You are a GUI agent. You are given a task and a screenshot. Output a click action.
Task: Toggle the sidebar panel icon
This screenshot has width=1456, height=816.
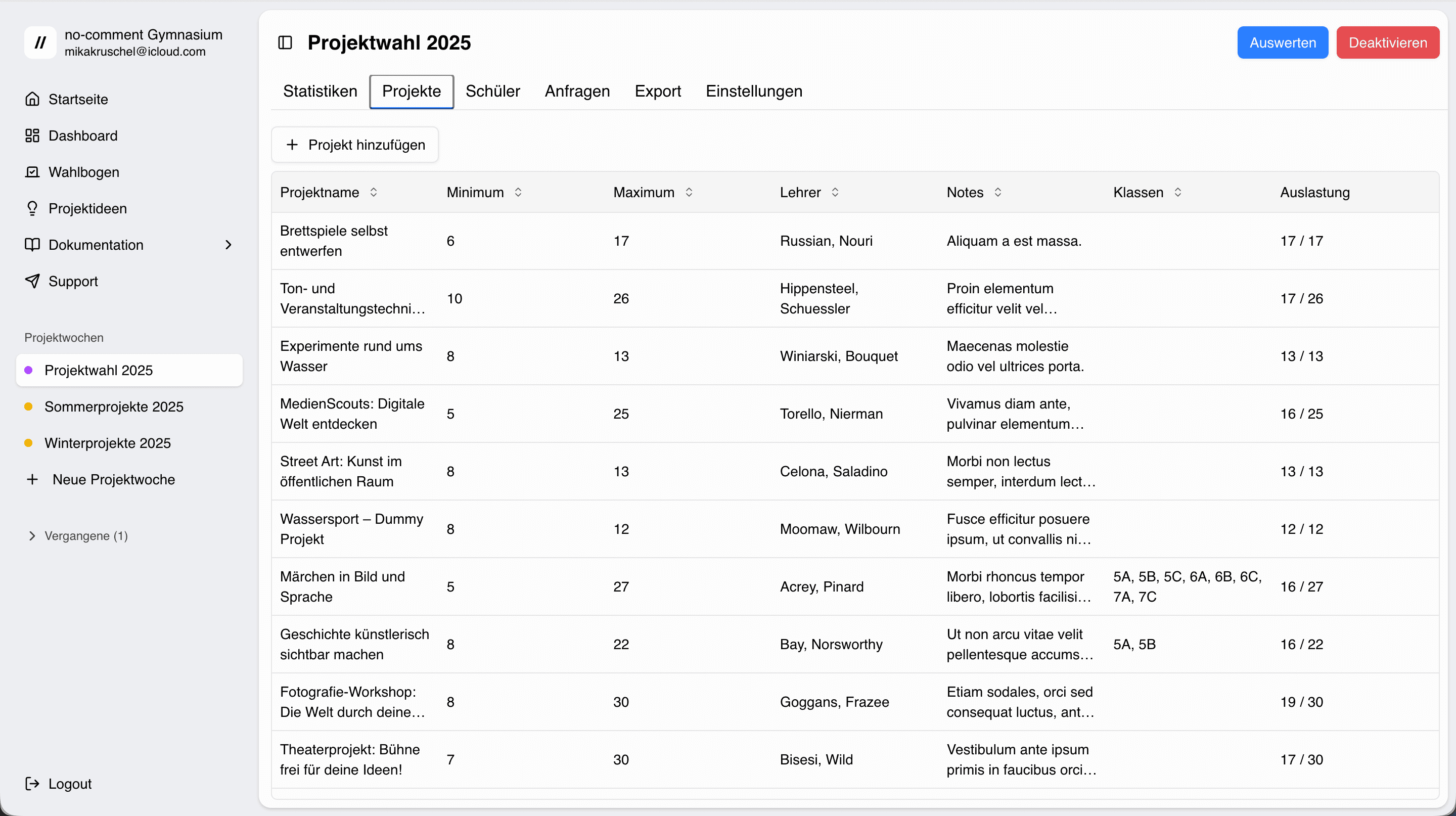pyautogui.click(x=285, y=42)
